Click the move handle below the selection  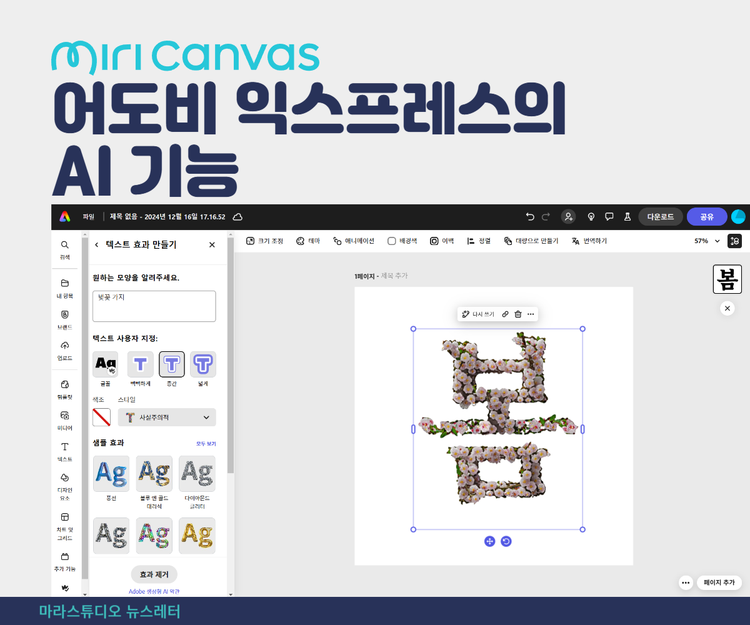point(489,541)
